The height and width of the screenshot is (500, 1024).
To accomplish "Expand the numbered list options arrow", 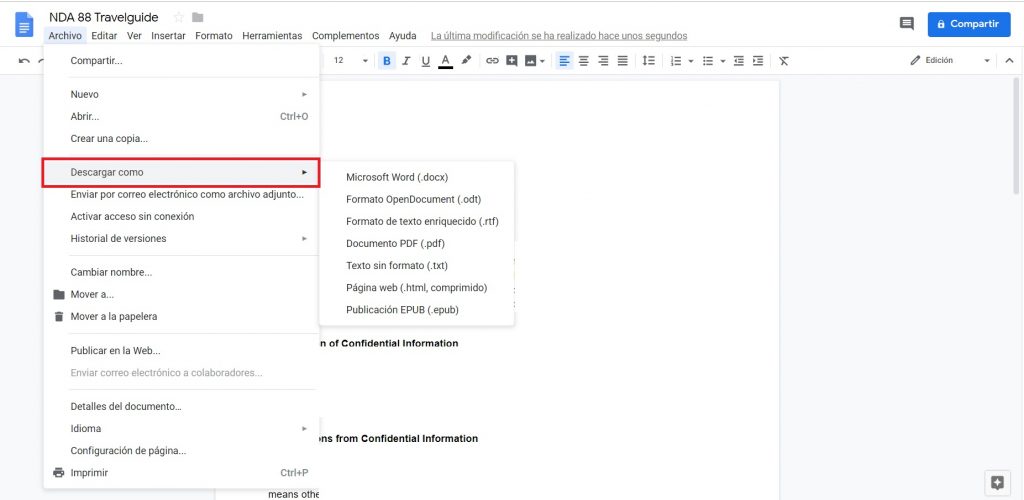I will coord(691,61).
